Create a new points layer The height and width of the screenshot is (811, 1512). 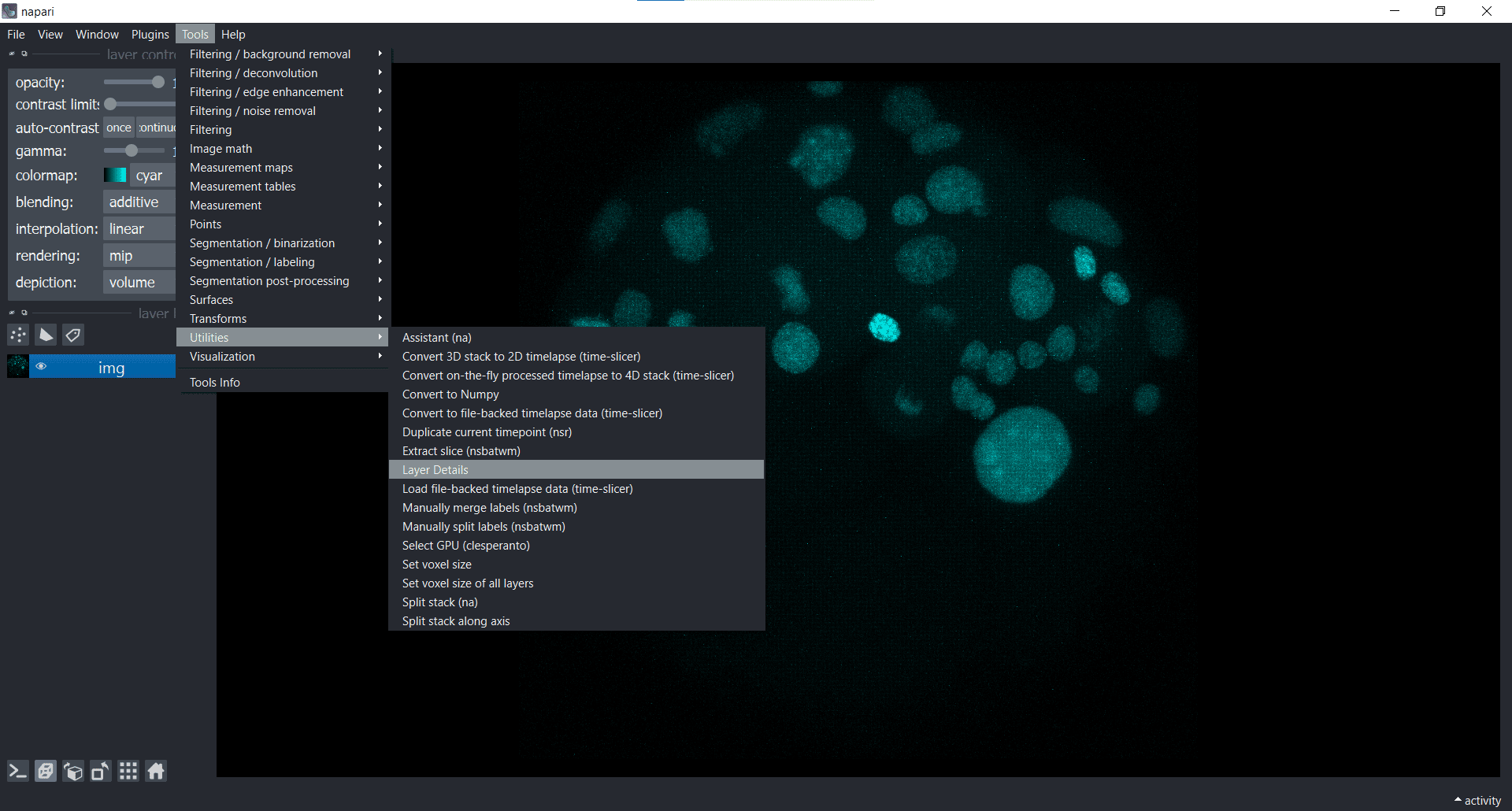(x=18, y=335)
